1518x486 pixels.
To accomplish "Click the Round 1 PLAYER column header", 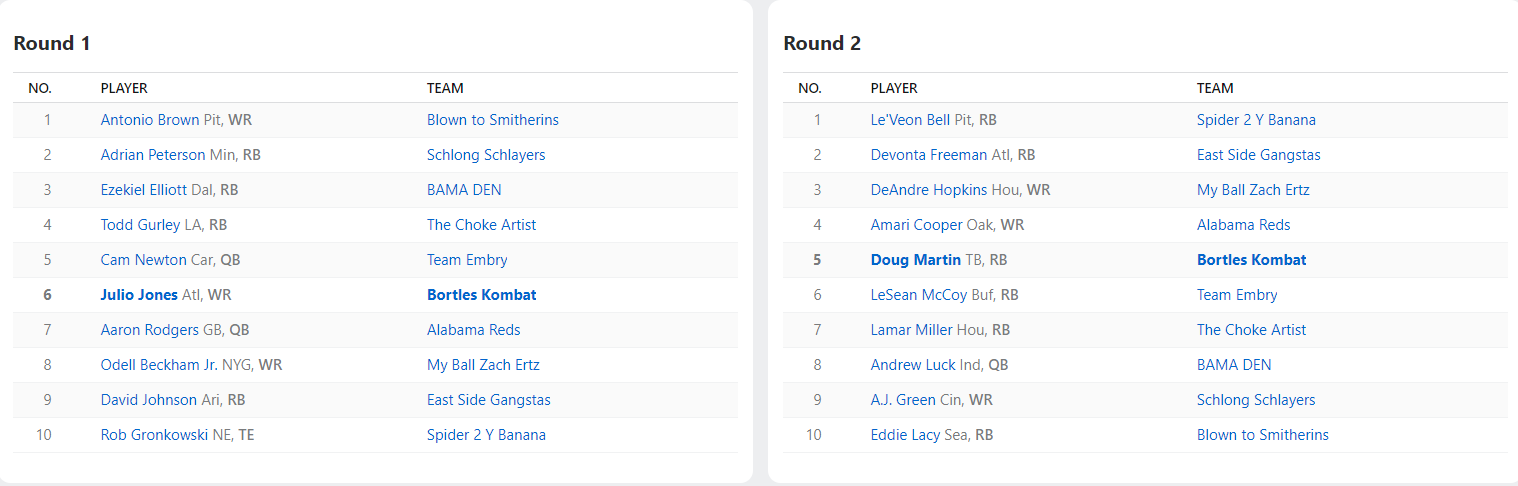I will pyautogui.click(x=124, y=88).
